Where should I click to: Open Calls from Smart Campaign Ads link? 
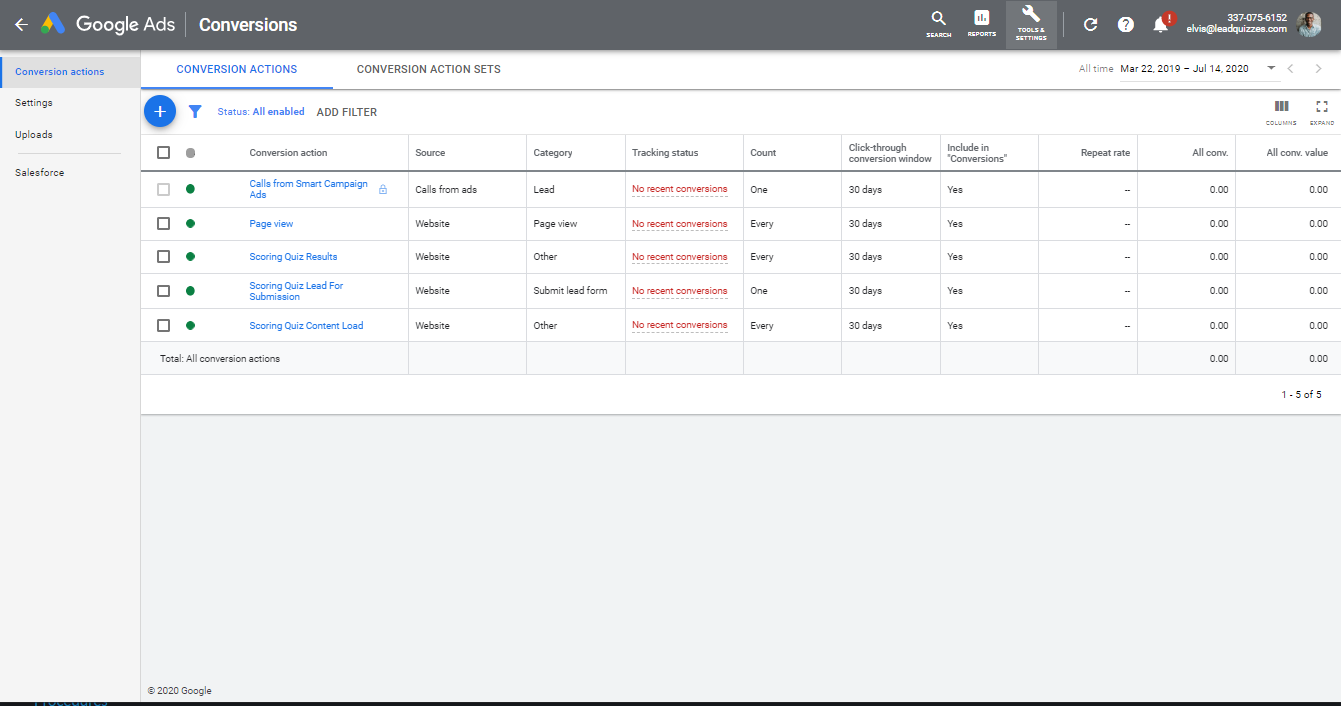309,189
